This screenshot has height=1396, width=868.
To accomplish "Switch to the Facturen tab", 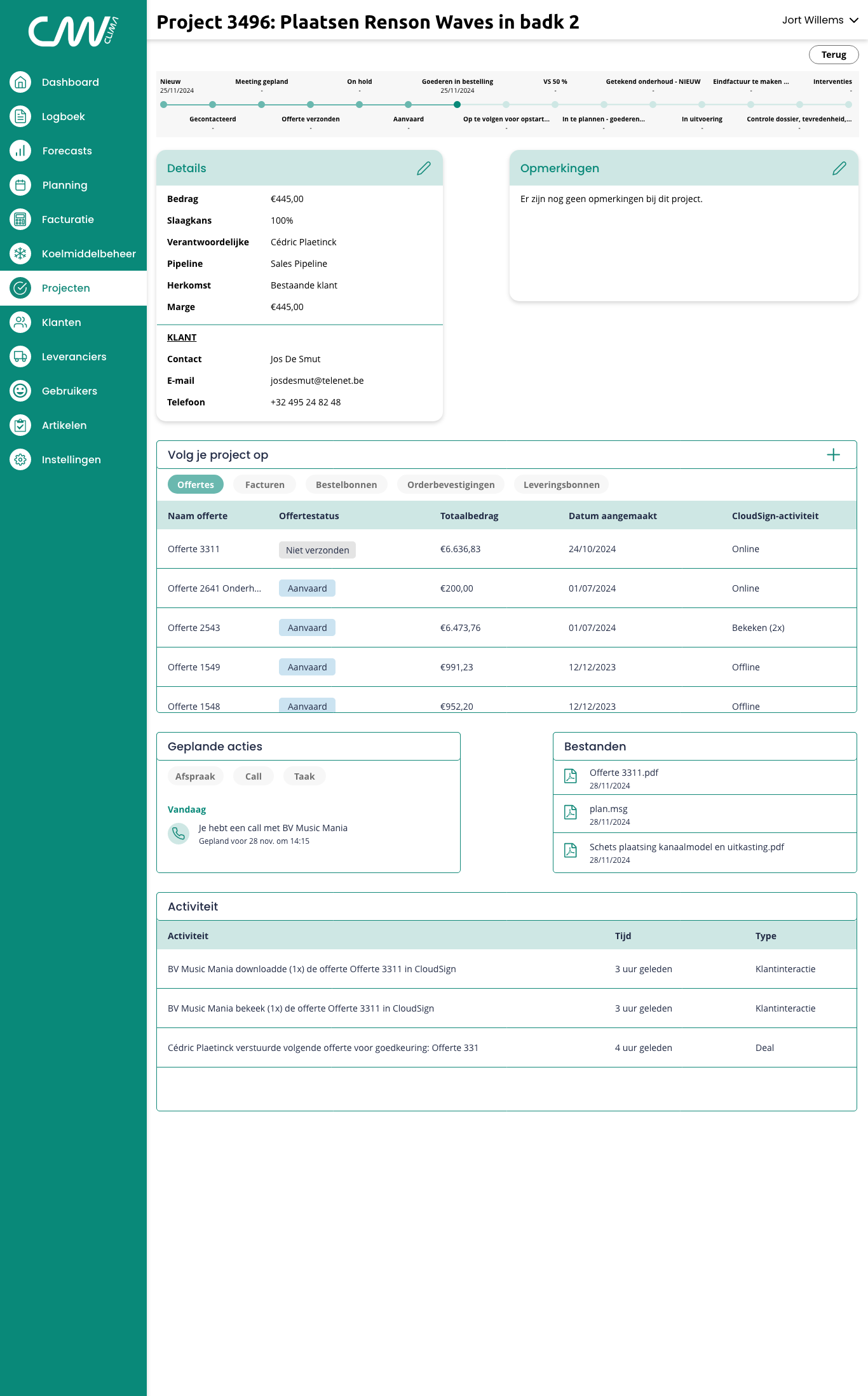I will click(264, 485).
